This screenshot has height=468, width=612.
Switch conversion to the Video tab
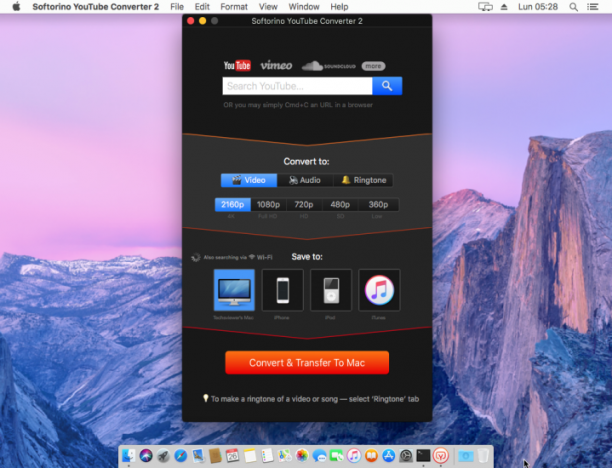[x=249, y=180]
